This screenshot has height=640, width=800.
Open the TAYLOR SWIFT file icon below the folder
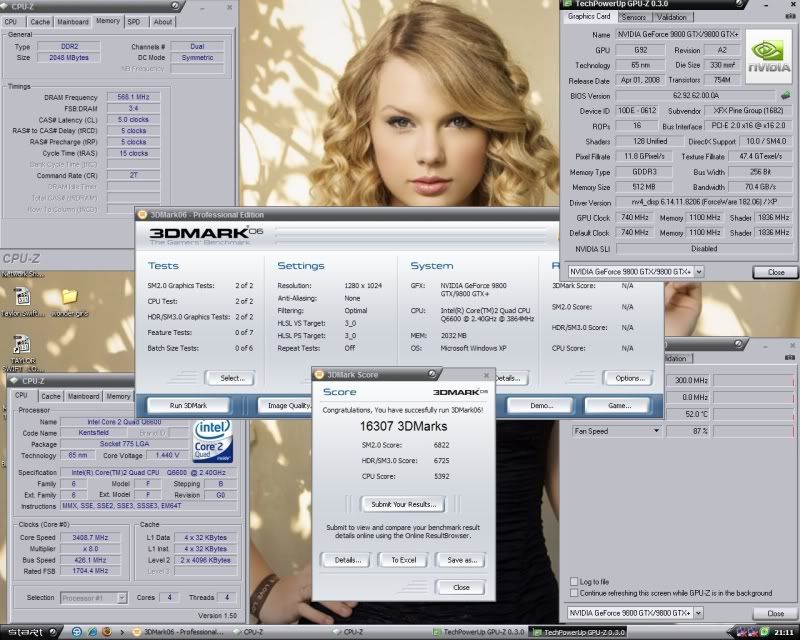pyautogui.click(x=21, y=344)
